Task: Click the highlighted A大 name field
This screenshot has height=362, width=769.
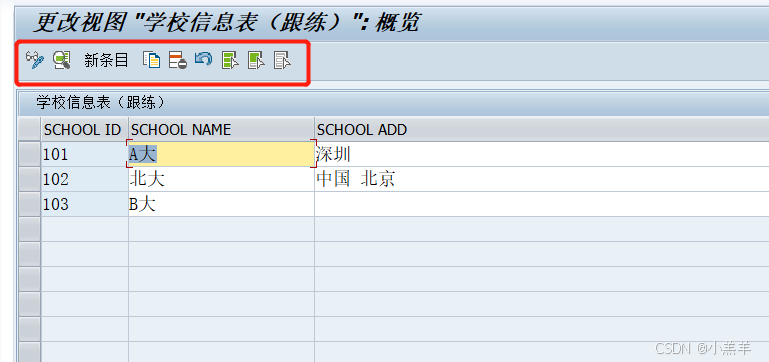Action: click(221, 154)
